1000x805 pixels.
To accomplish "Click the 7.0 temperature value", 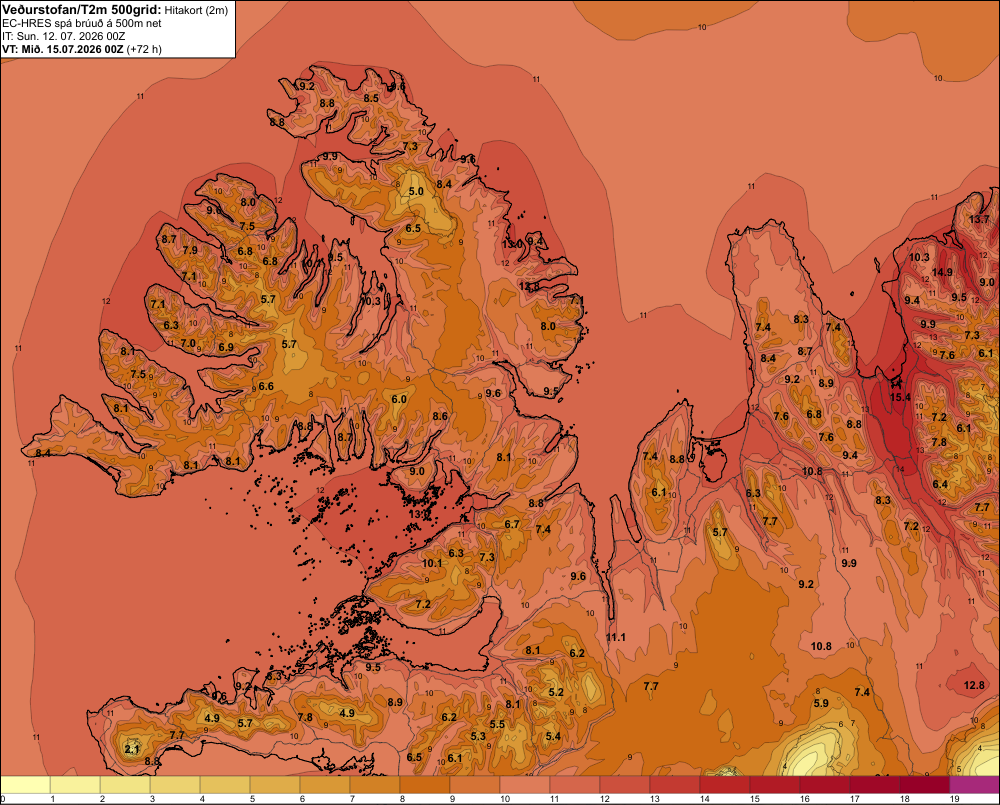I will (188, 343).
